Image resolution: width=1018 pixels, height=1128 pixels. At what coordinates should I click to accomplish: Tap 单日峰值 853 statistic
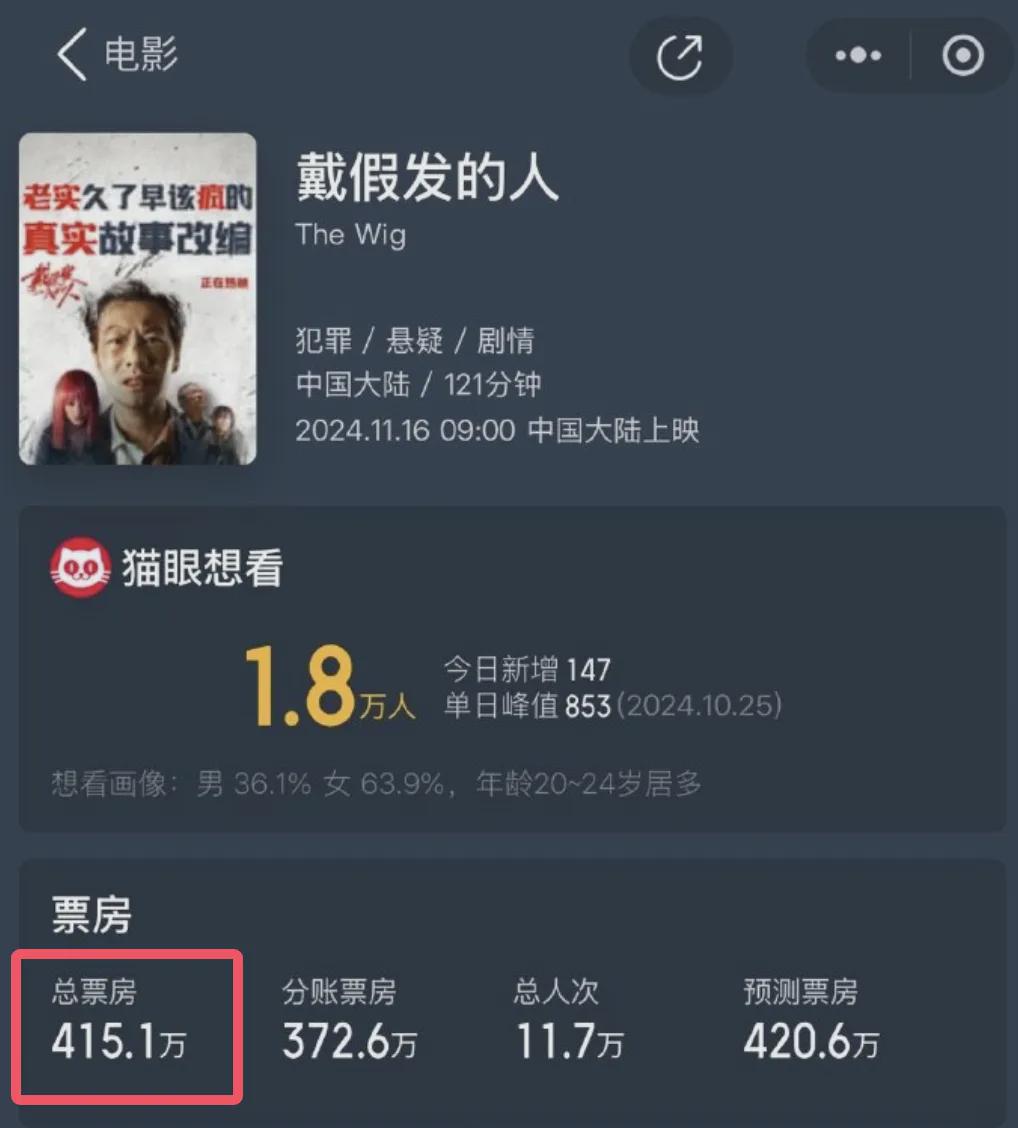pyautogui.click(x=613, y=706)
